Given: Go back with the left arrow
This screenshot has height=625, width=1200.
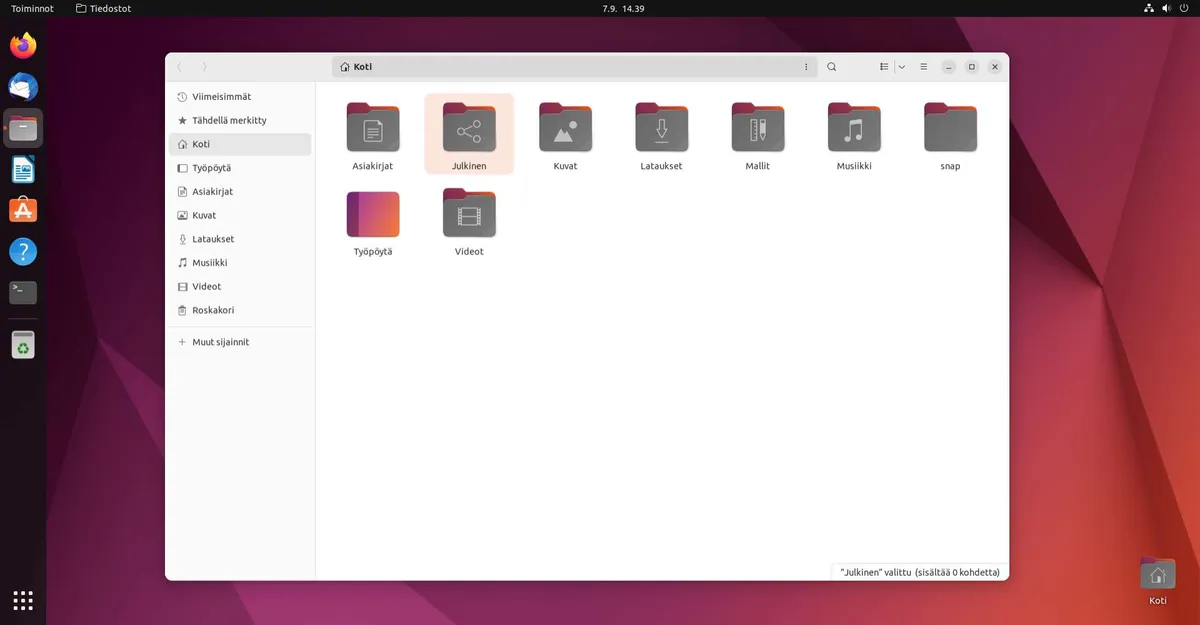Looking at the screenshot, I should (180, 67).
